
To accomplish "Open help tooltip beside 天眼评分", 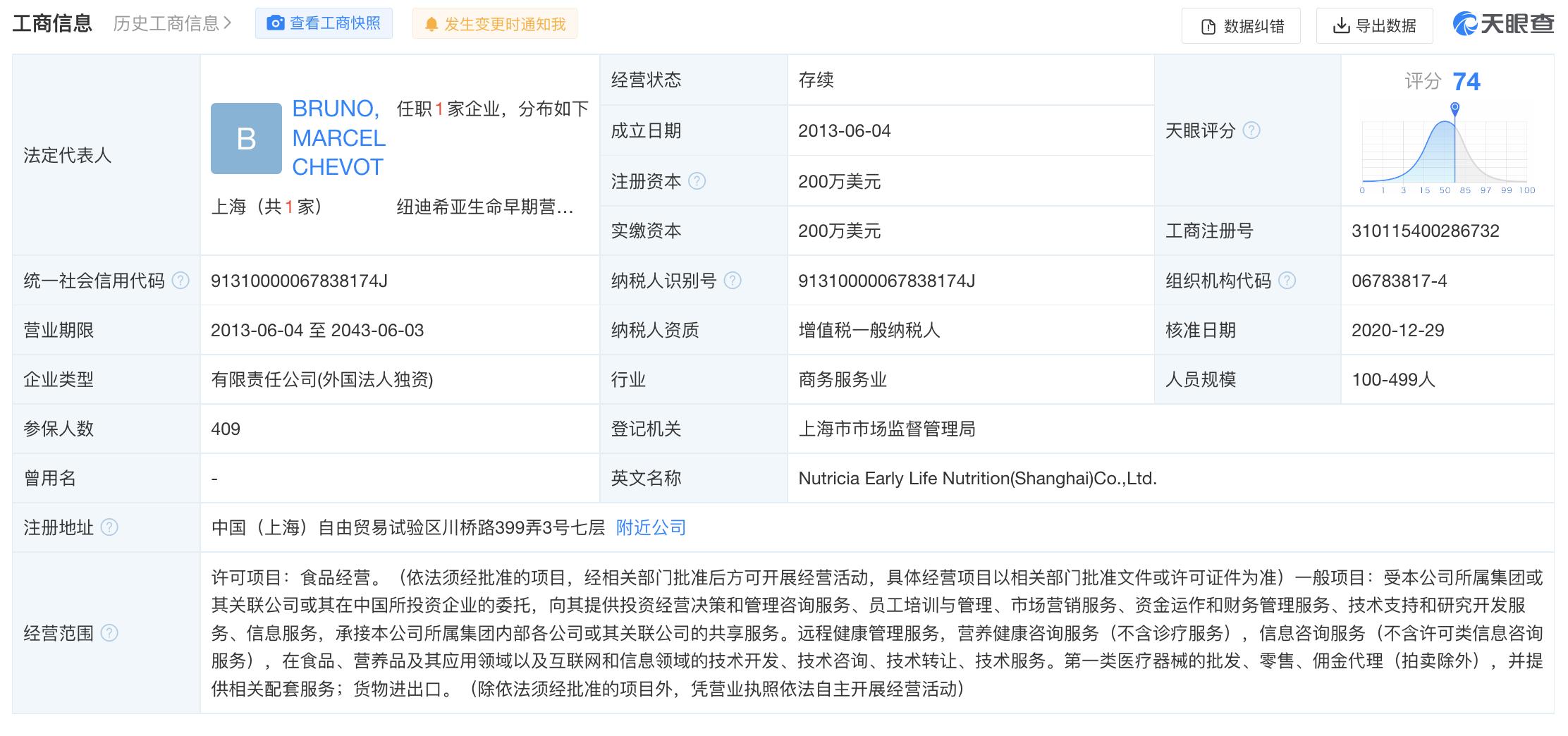I will tap(1251, 130).
